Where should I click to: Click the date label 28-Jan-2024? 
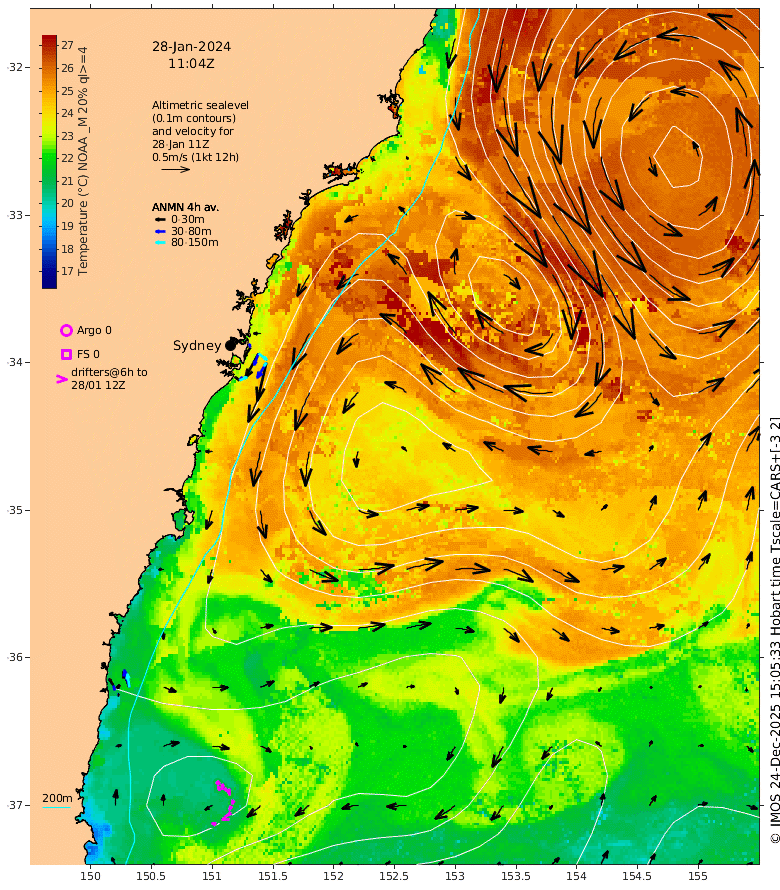point(191,47)
